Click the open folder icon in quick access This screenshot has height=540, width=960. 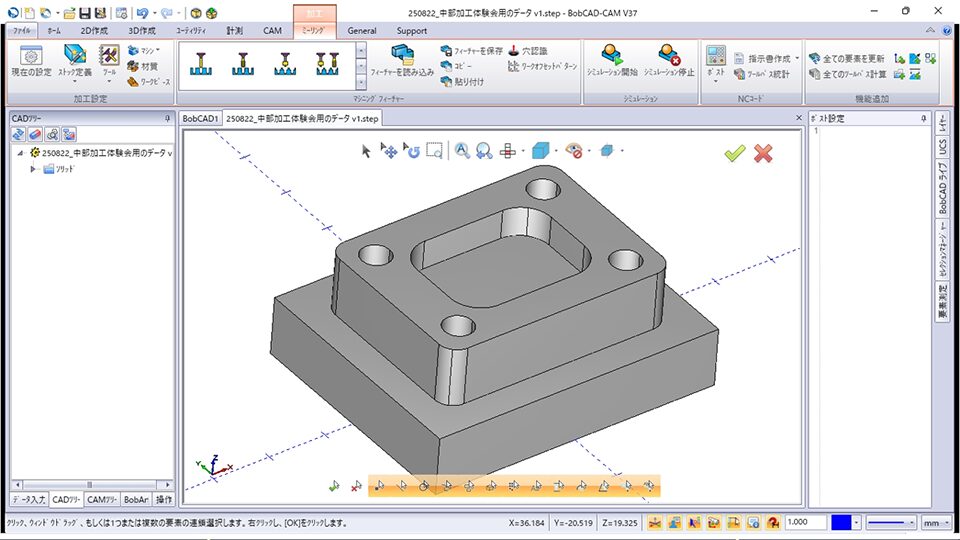click(69, 12)
